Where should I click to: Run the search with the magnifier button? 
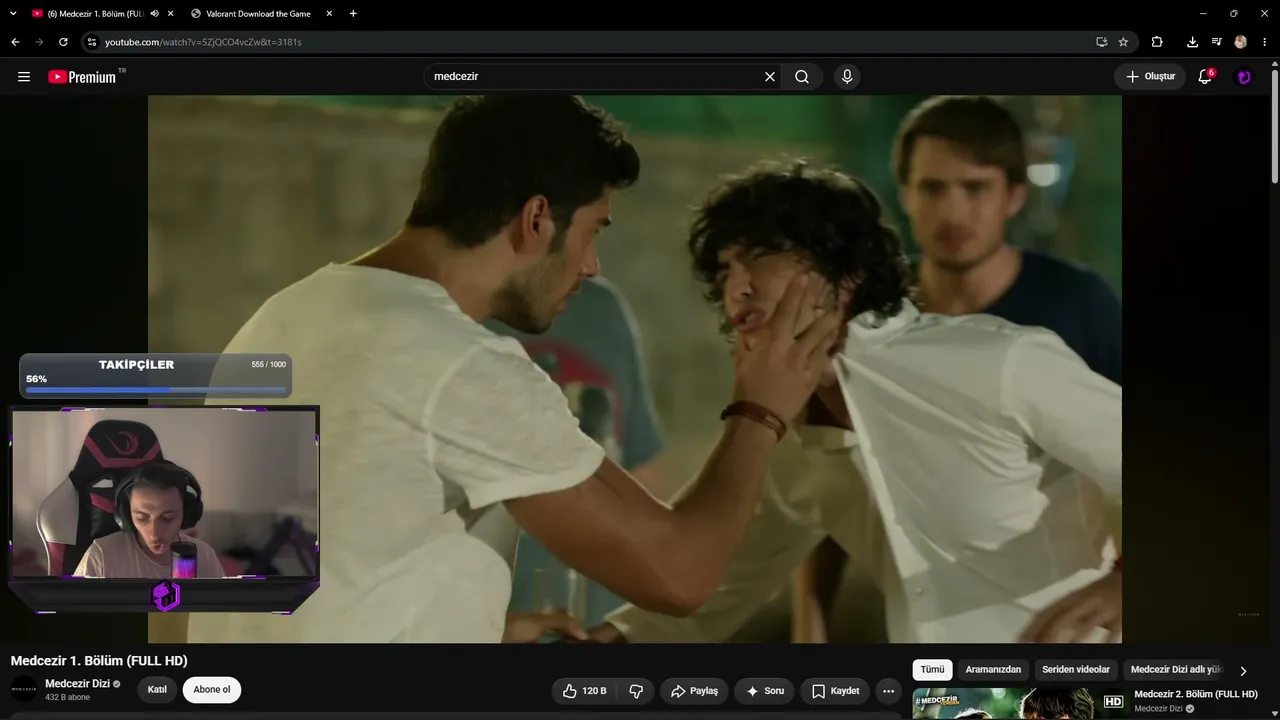[802, 77]
